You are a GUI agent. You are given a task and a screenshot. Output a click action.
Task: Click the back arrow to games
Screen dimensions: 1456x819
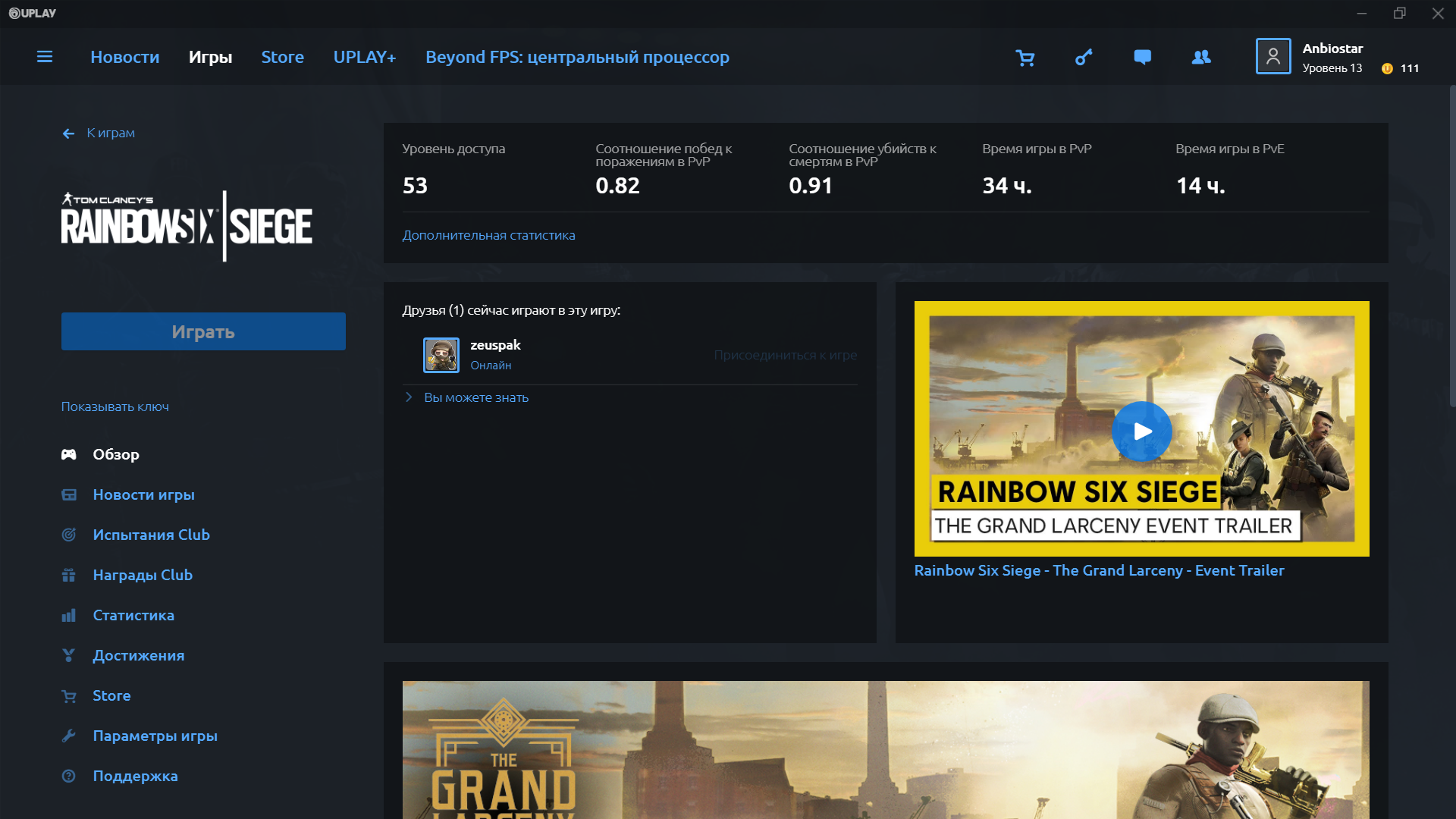(x=68, y=133)
